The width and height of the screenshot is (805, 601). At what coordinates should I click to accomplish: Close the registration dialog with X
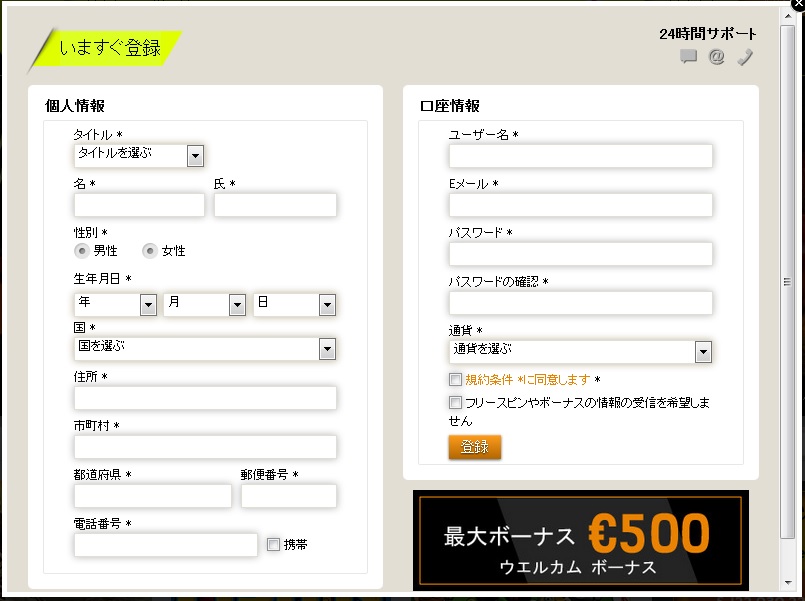click(x=798, y=3)
